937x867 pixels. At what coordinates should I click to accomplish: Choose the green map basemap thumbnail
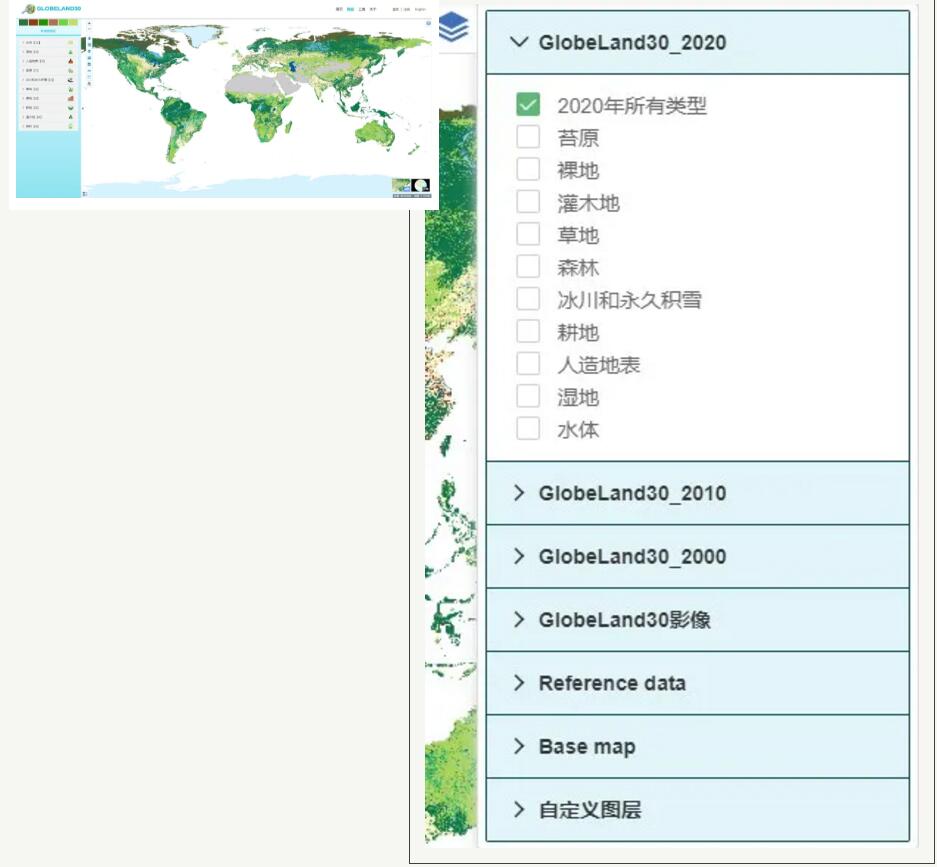click(x=401, y=185)
